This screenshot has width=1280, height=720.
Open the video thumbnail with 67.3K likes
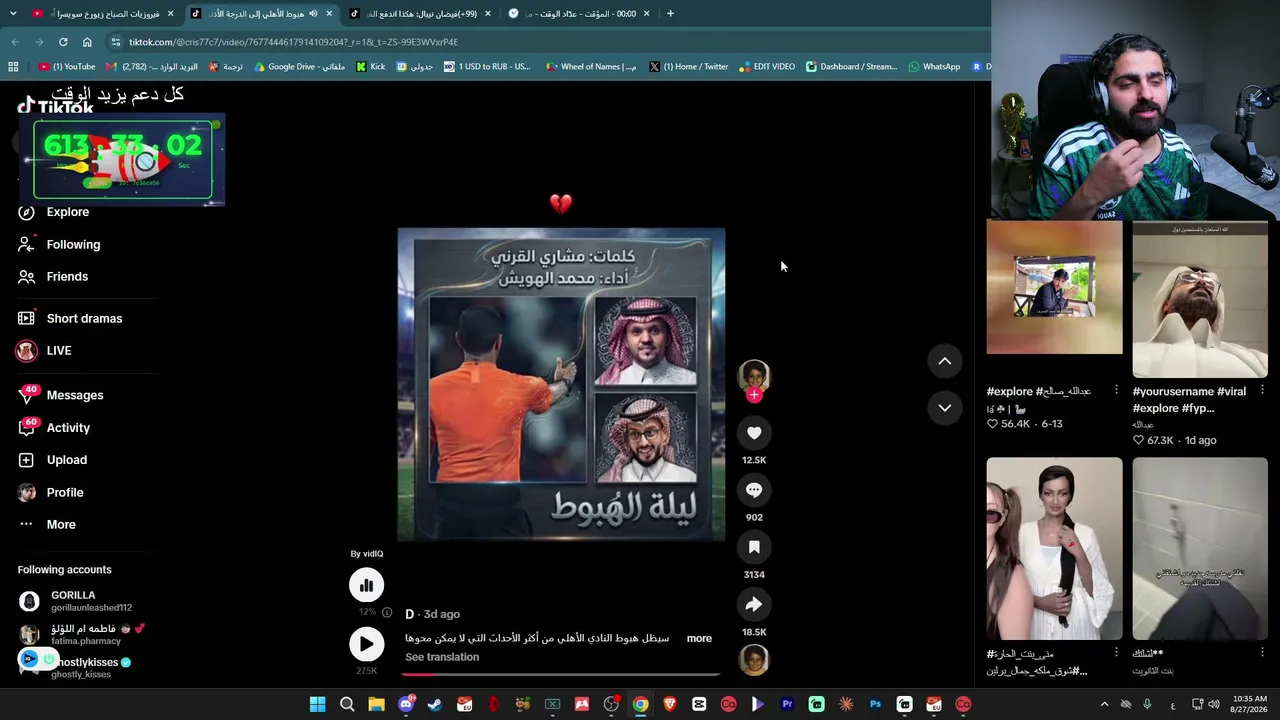pos(1200,300)
